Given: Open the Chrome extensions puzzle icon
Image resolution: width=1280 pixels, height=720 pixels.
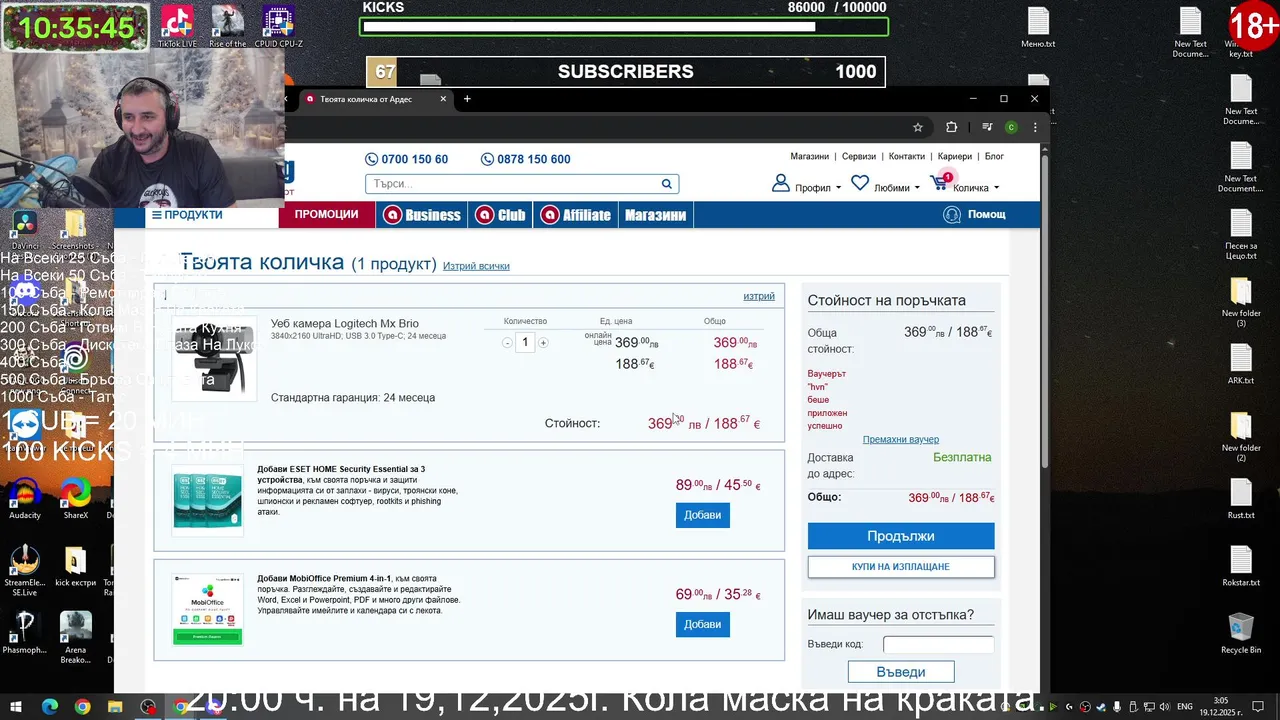Looking at the screenshot, I should pos(951,127).
